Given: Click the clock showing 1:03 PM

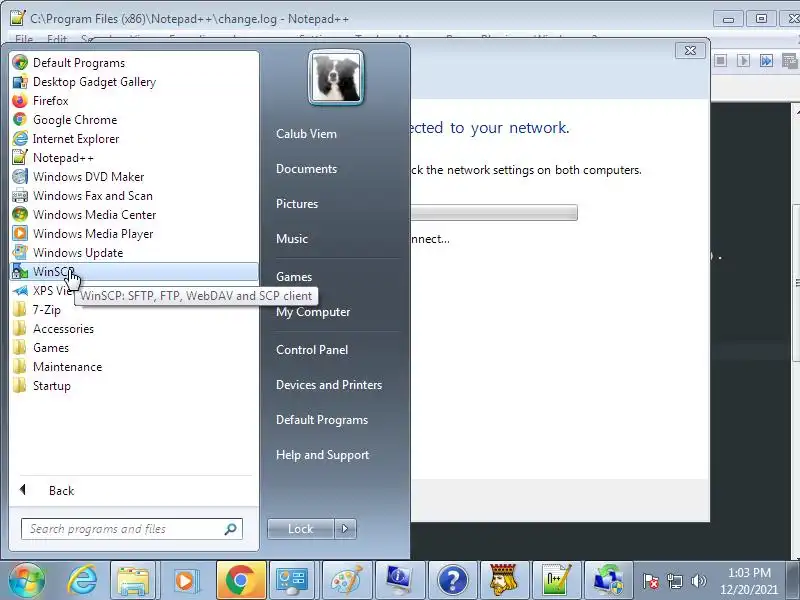Looking at the screenshot, I should 749,581.
